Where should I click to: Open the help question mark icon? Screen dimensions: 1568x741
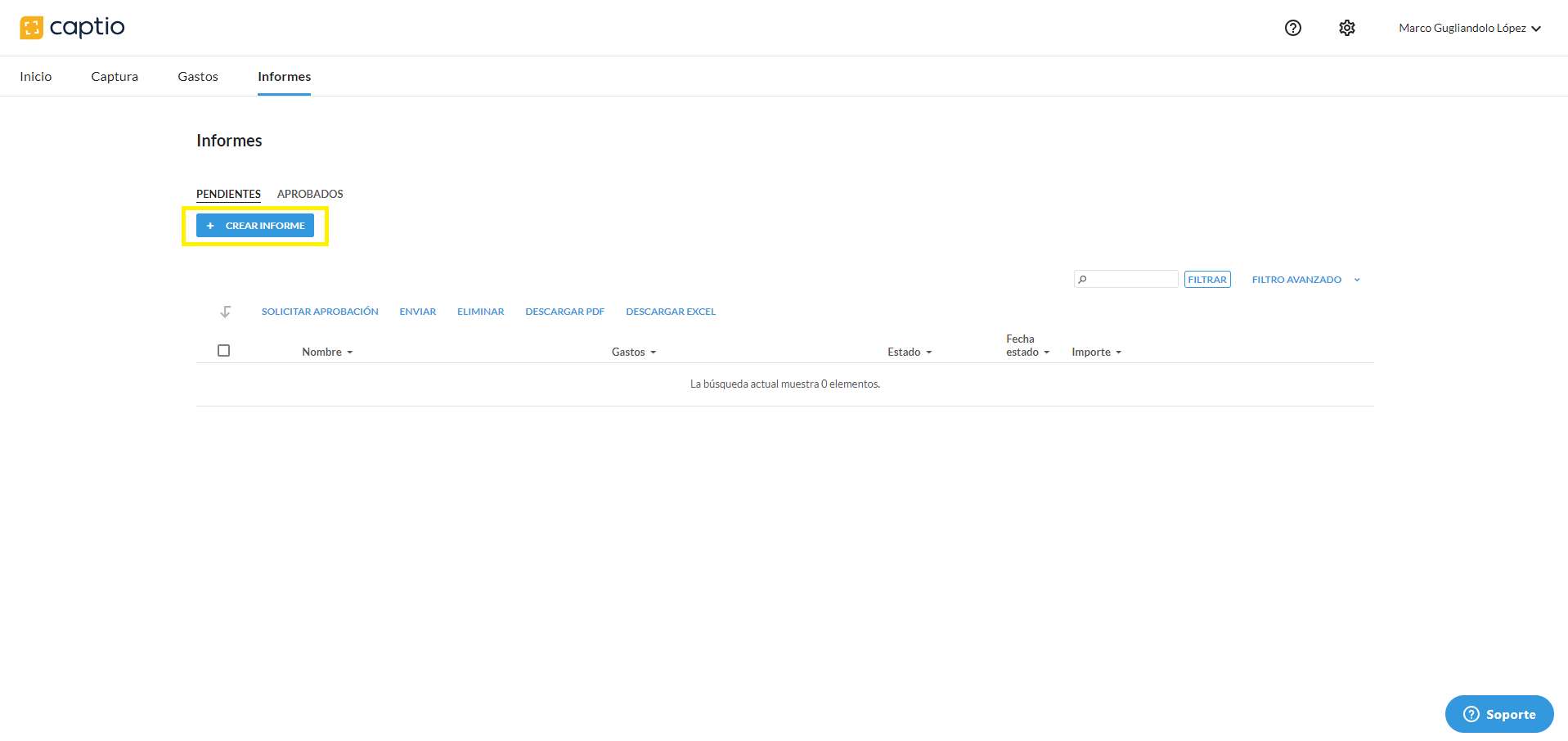(x=1292, y=28)
